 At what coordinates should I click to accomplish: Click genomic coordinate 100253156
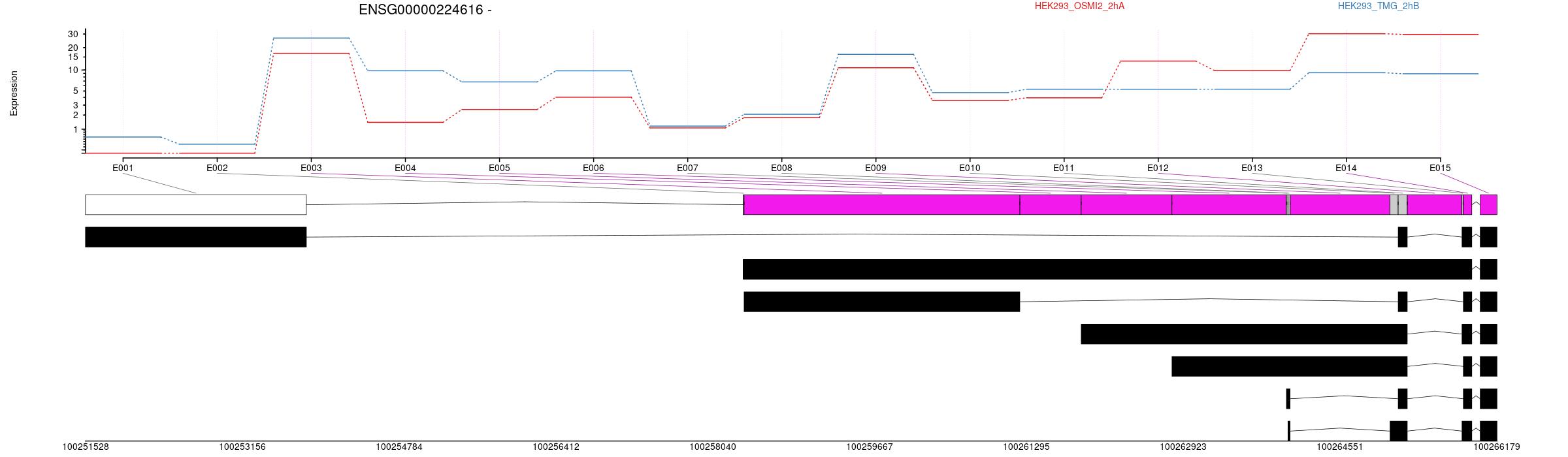pyautogui.click(x=242, y=447)
